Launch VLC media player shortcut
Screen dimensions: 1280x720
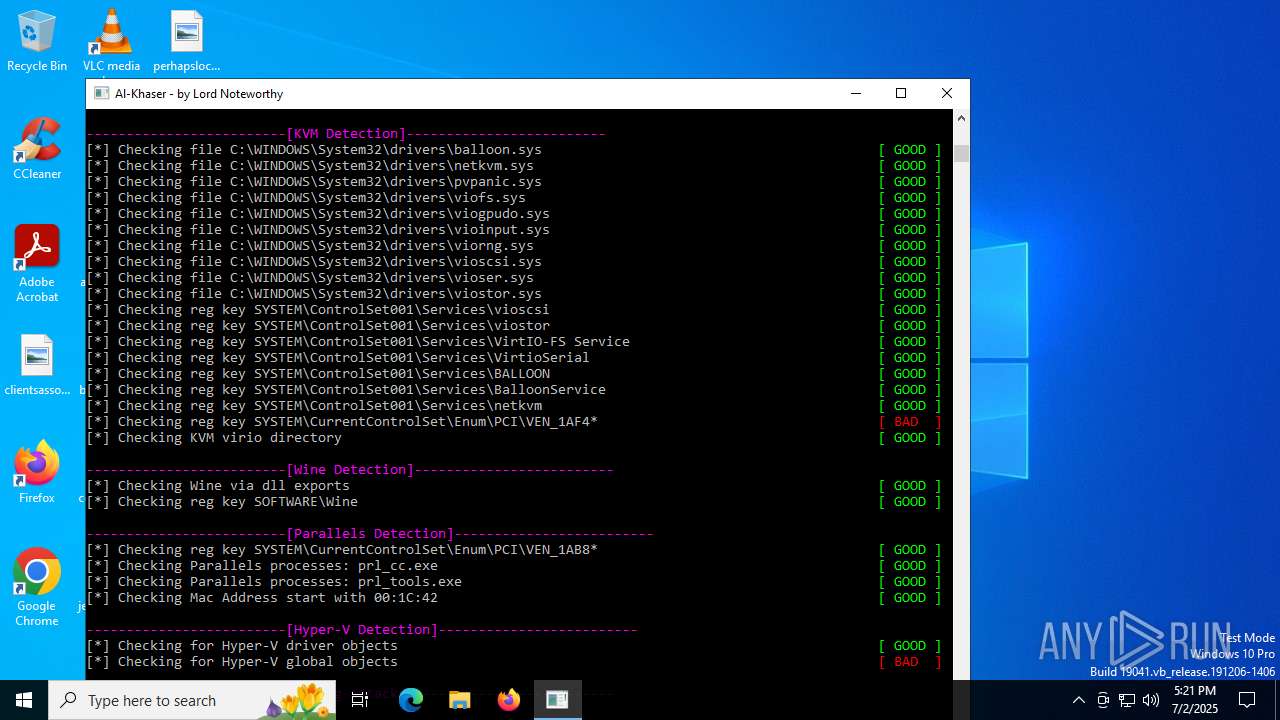(x=111, y=42)
